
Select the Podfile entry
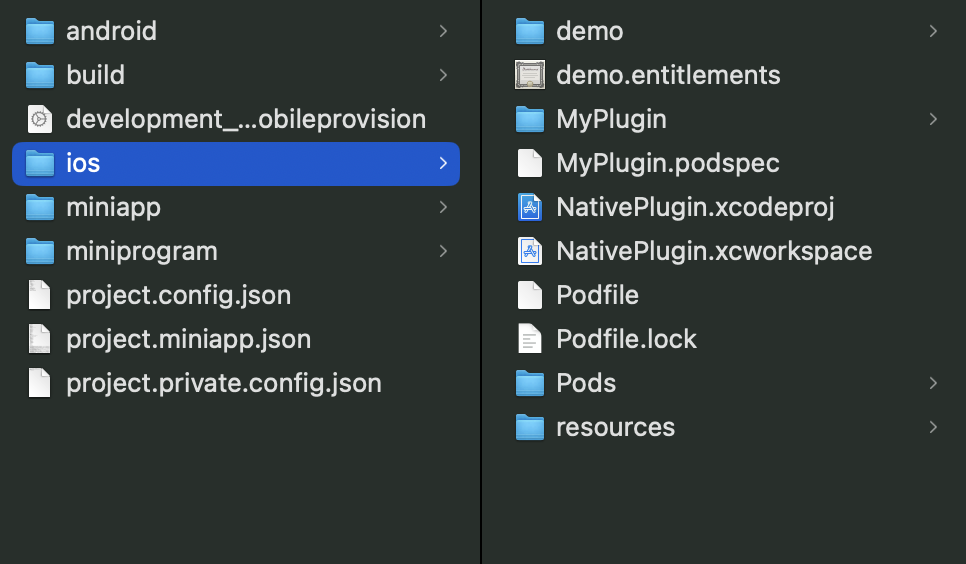tap(723, 295)
